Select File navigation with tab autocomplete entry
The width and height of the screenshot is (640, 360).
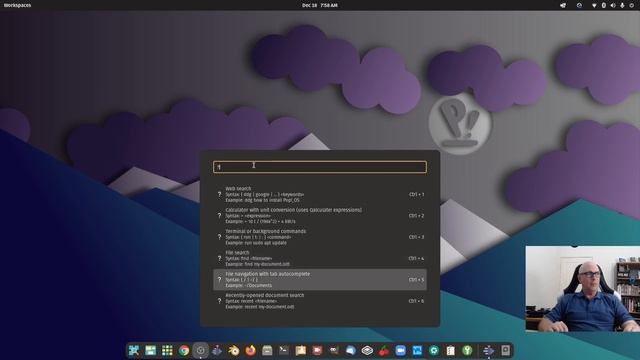click(x=320, y=280)
